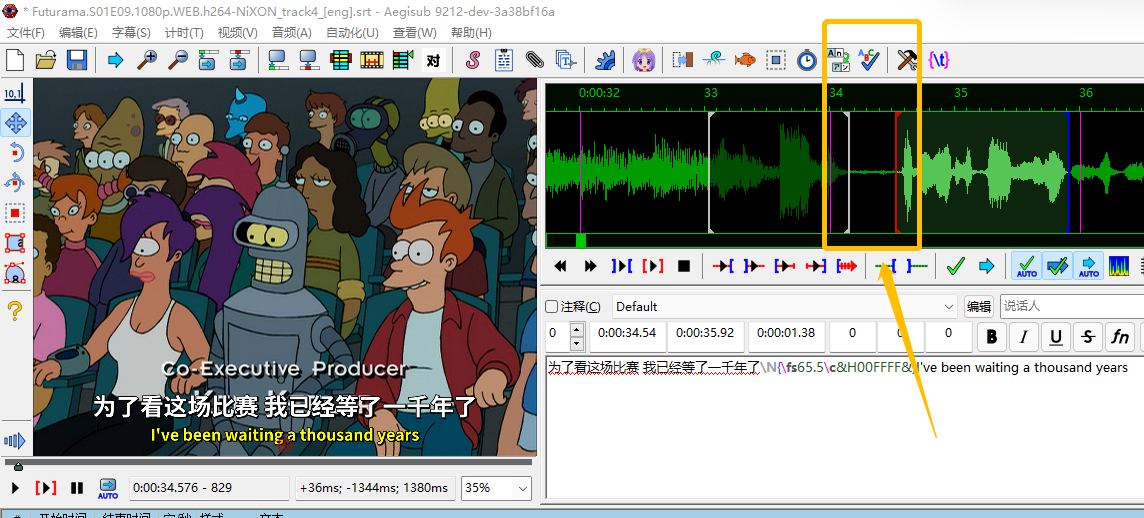Select the rotate-on-Z-axis visual tool
This screenshot has width=1144, height=518.
tap(15, 153)
